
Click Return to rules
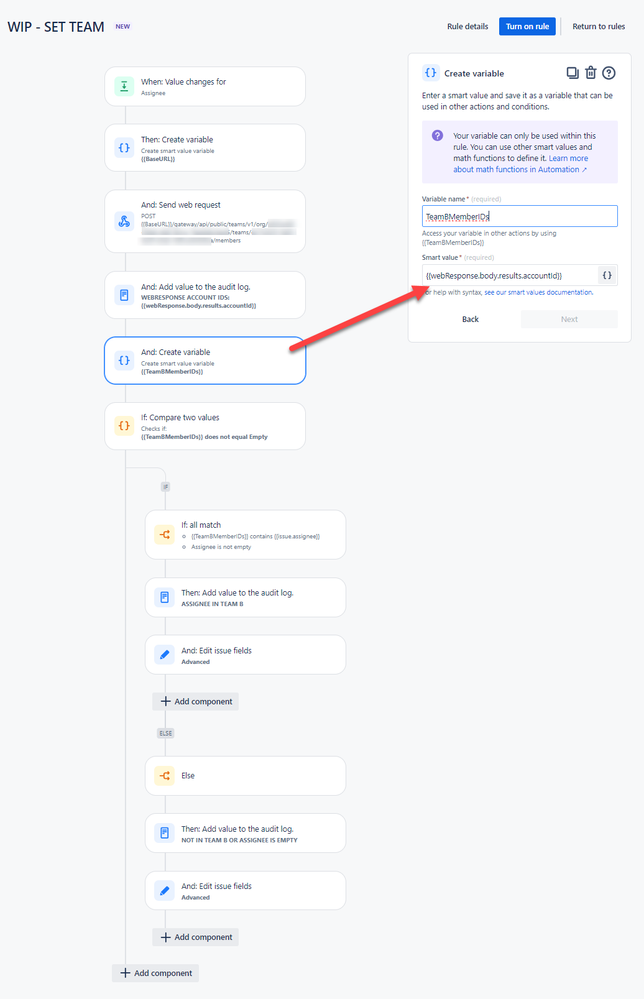coord(598,26)
